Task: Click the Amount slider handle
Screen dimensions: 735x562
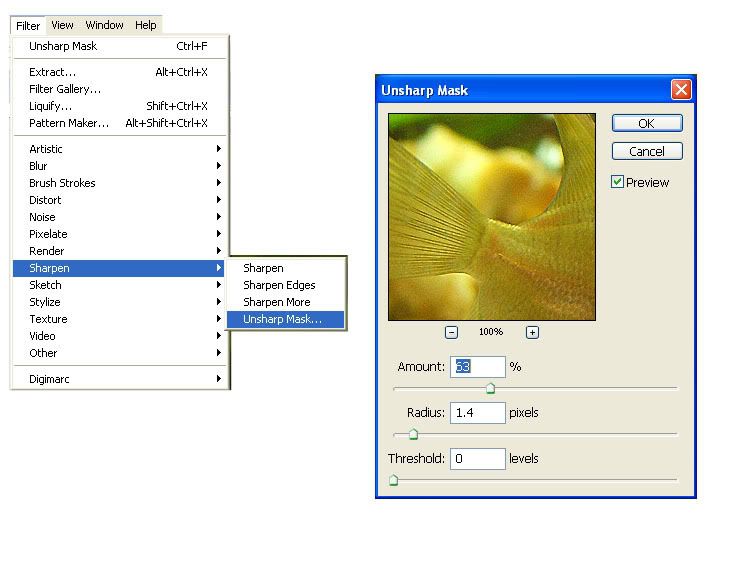Action: (490, 389)
